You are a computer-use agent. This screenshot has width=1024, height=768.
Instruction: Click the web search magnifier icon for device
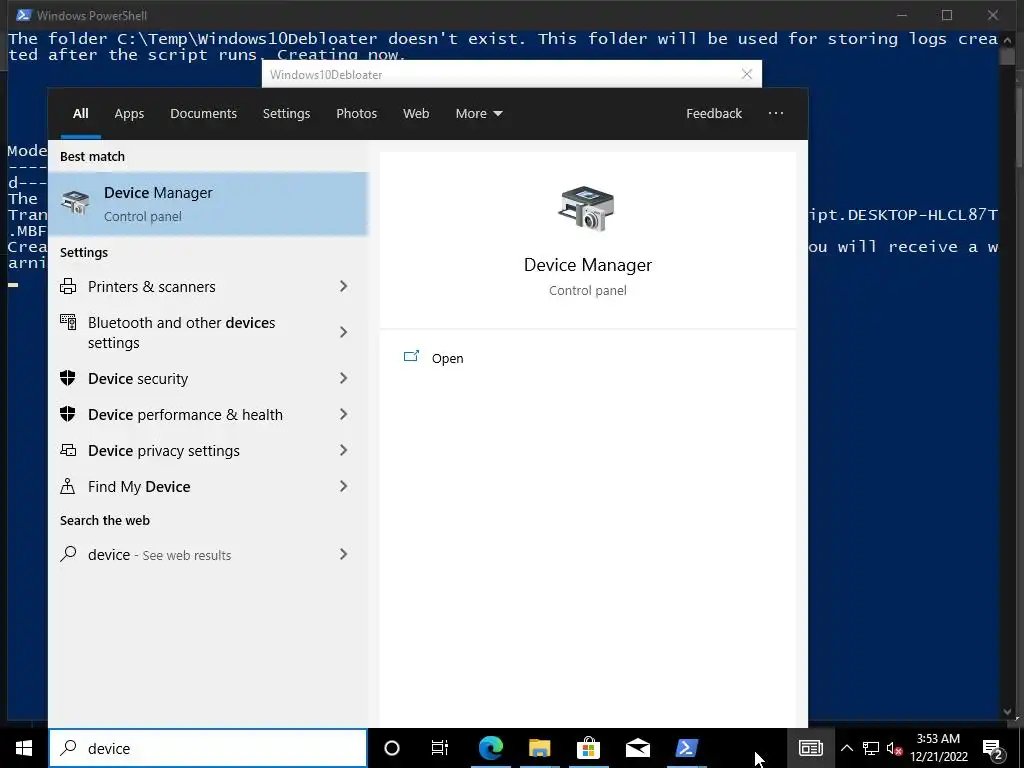(x=68, y=554)
